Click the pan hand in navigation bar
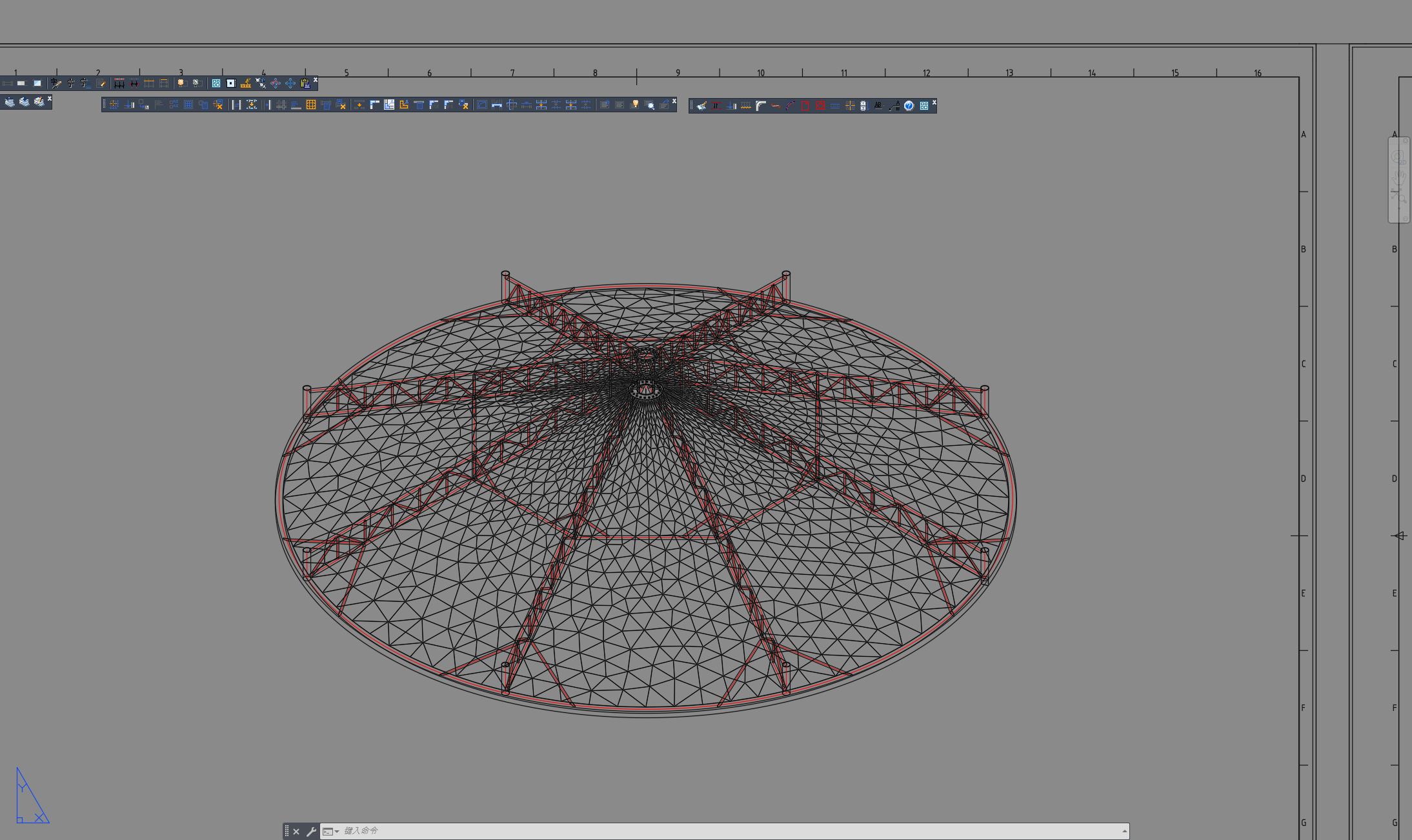 click(1398, 177)
